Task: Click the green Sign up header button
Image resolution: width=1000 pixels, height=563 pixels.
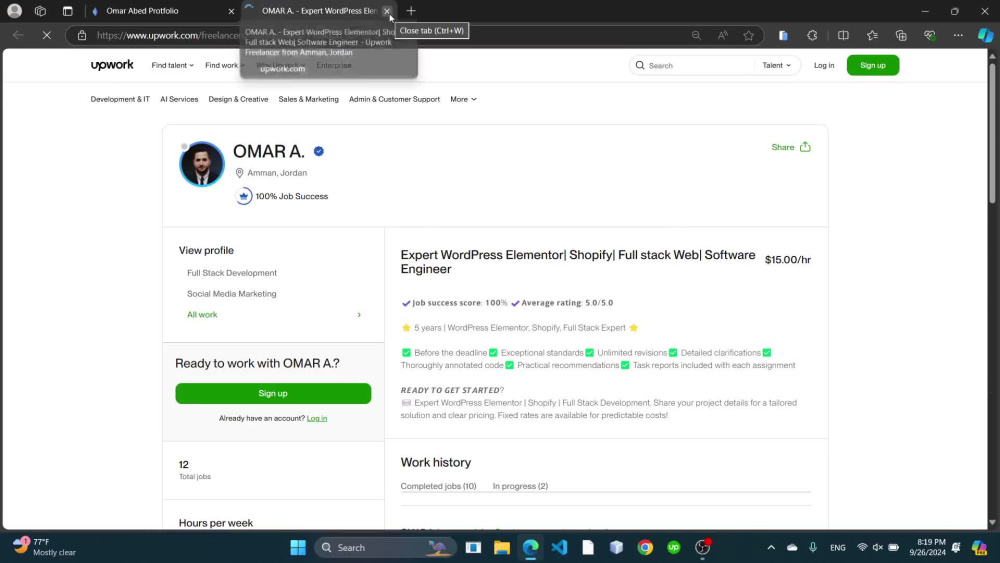Action: point(872,65)
